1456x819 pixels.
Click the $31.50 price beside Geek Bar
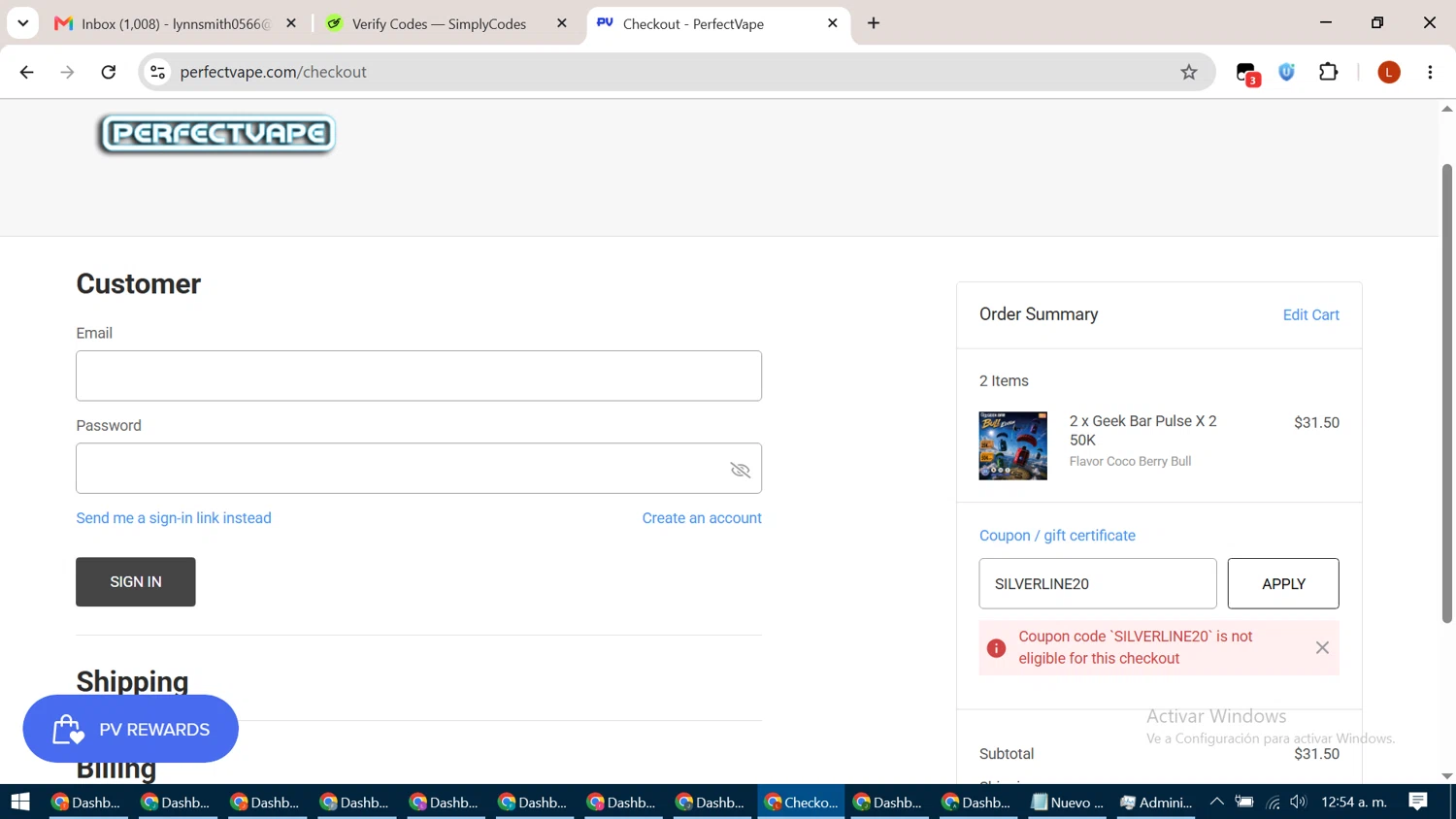(x=1316, y=423)
